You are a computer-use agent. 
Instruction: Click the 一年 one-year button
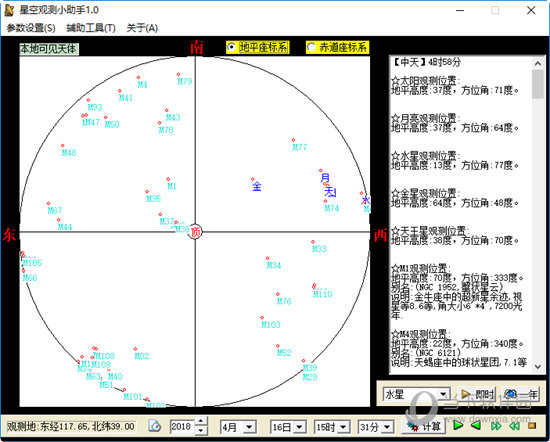(521, 394)
